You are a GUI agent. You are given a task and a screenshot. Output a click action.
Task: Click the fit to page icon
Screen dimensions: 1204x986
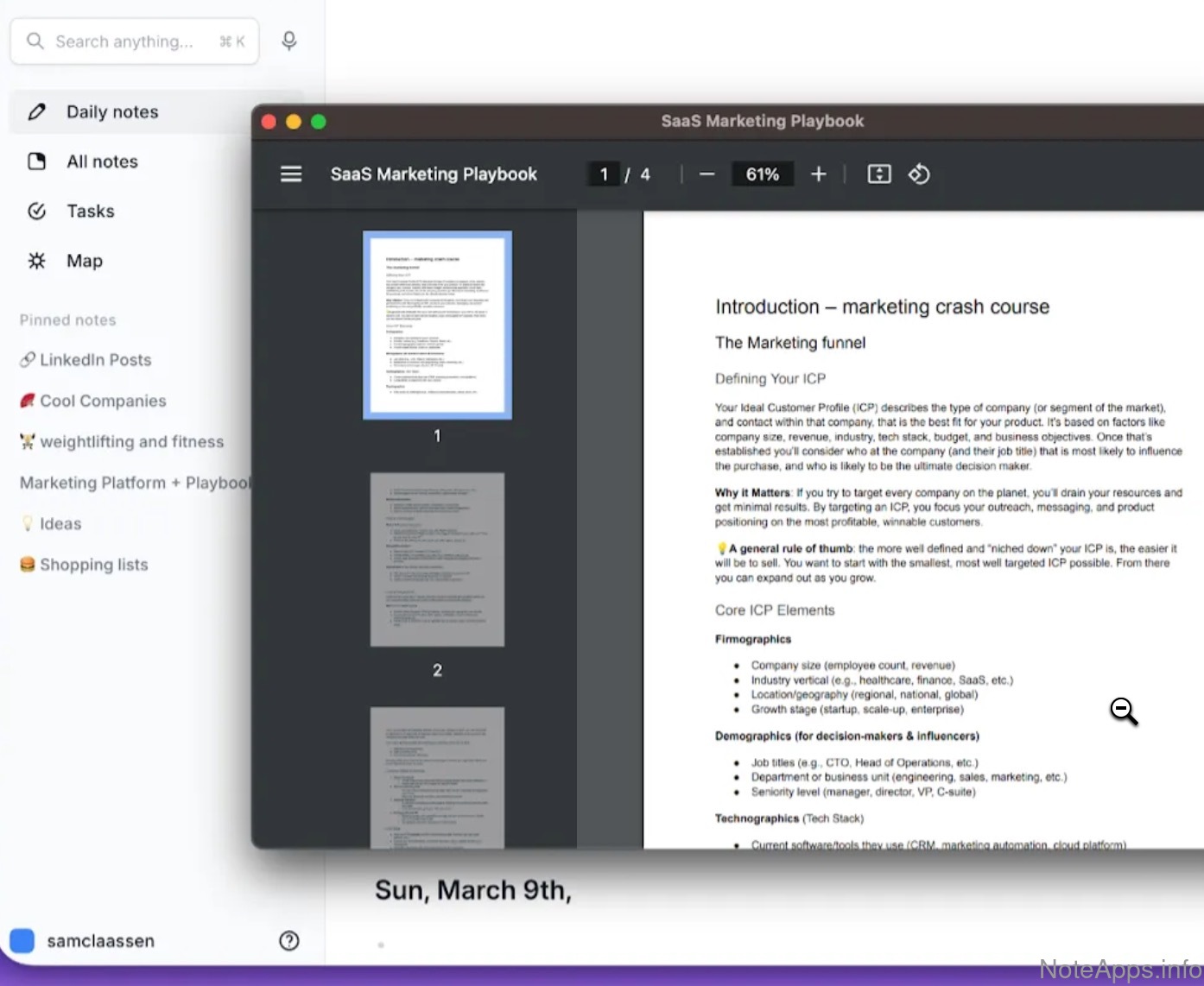point(878,174)
